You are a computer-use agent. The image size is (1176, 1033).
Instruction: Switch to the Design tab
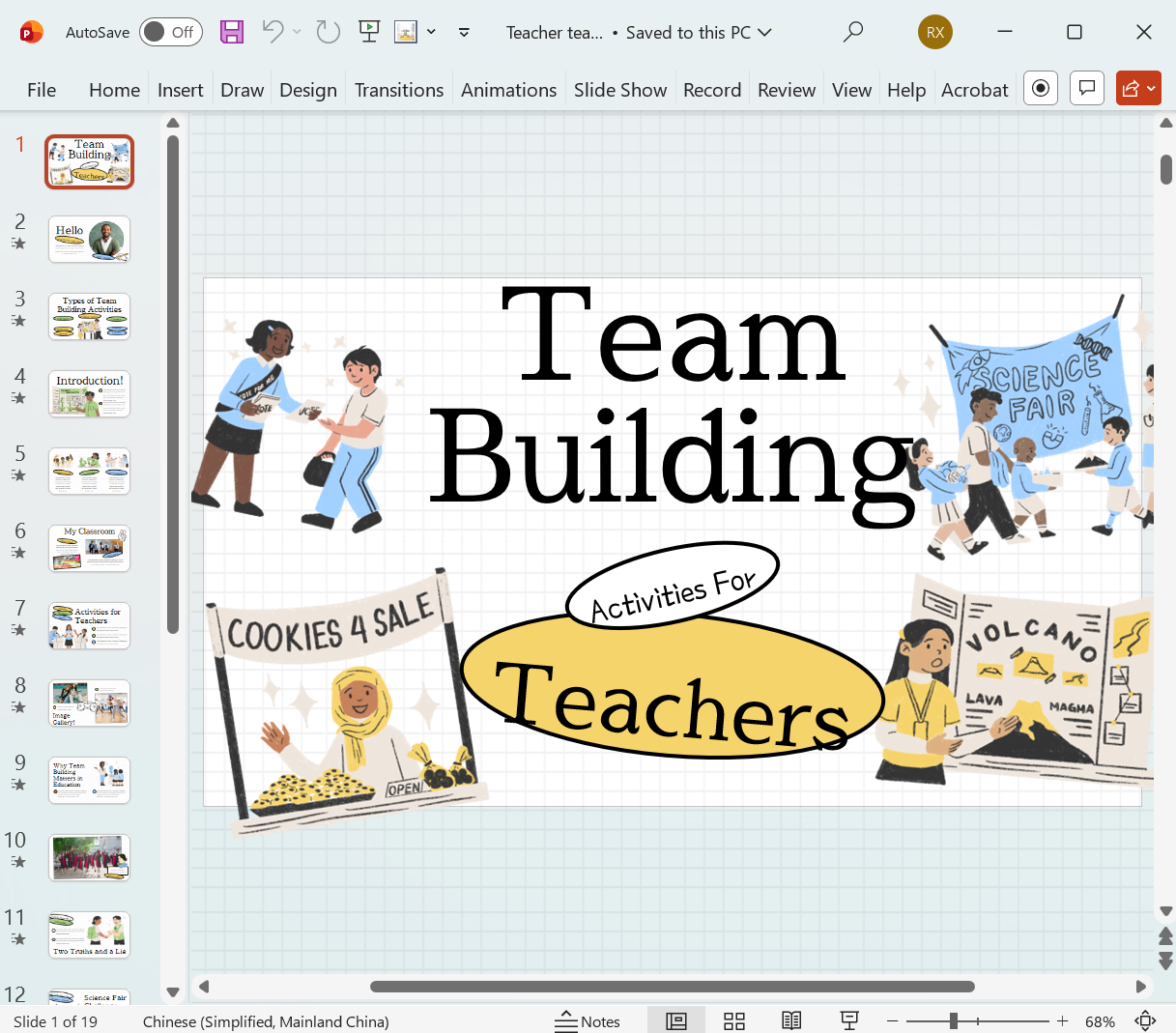pyautogui.click(x=307, y=89)
